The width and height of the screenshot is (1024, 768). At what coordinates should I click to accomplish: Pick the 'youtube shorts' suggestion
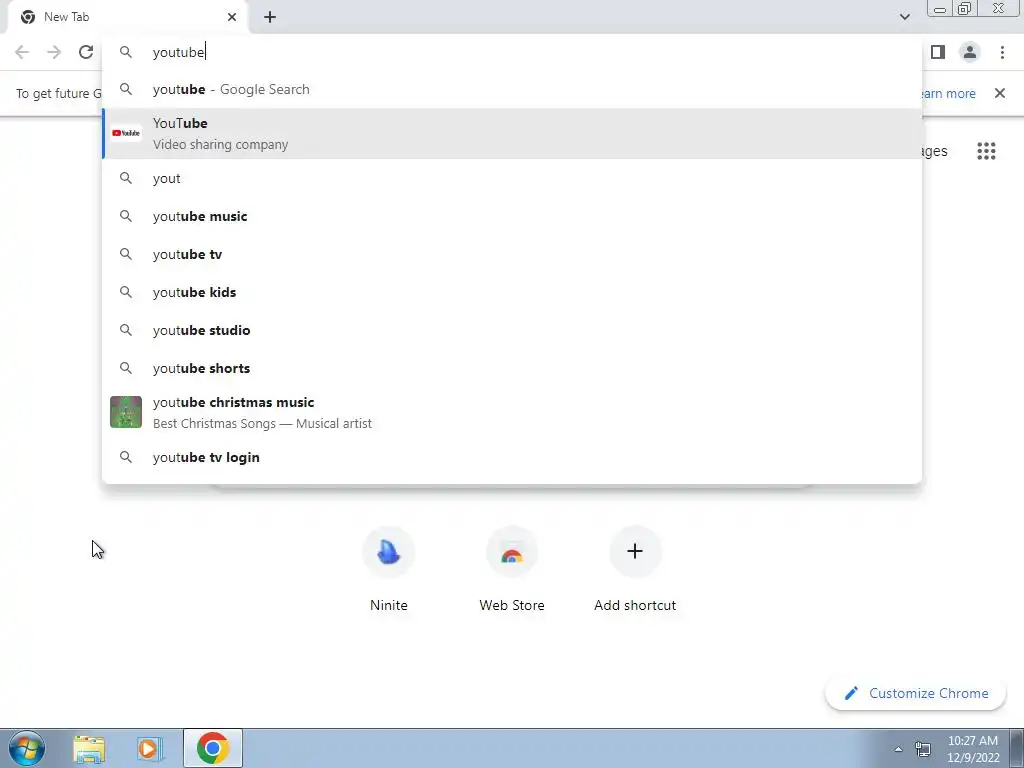point(512,368)
